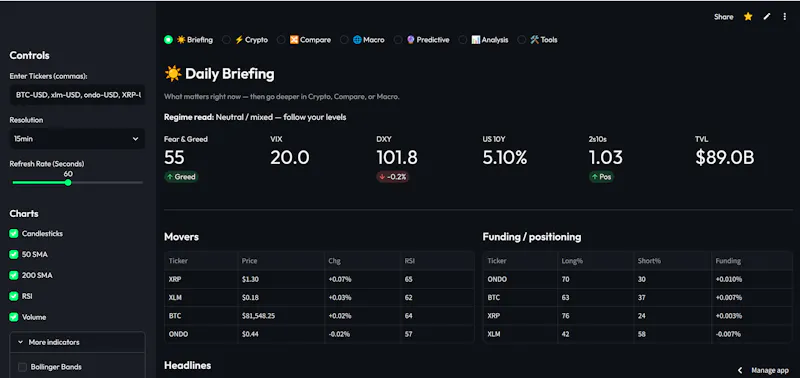Uncheck the RSI checkbox
The height and width of the screenshot is (378, 800).
tap(14, 296)
